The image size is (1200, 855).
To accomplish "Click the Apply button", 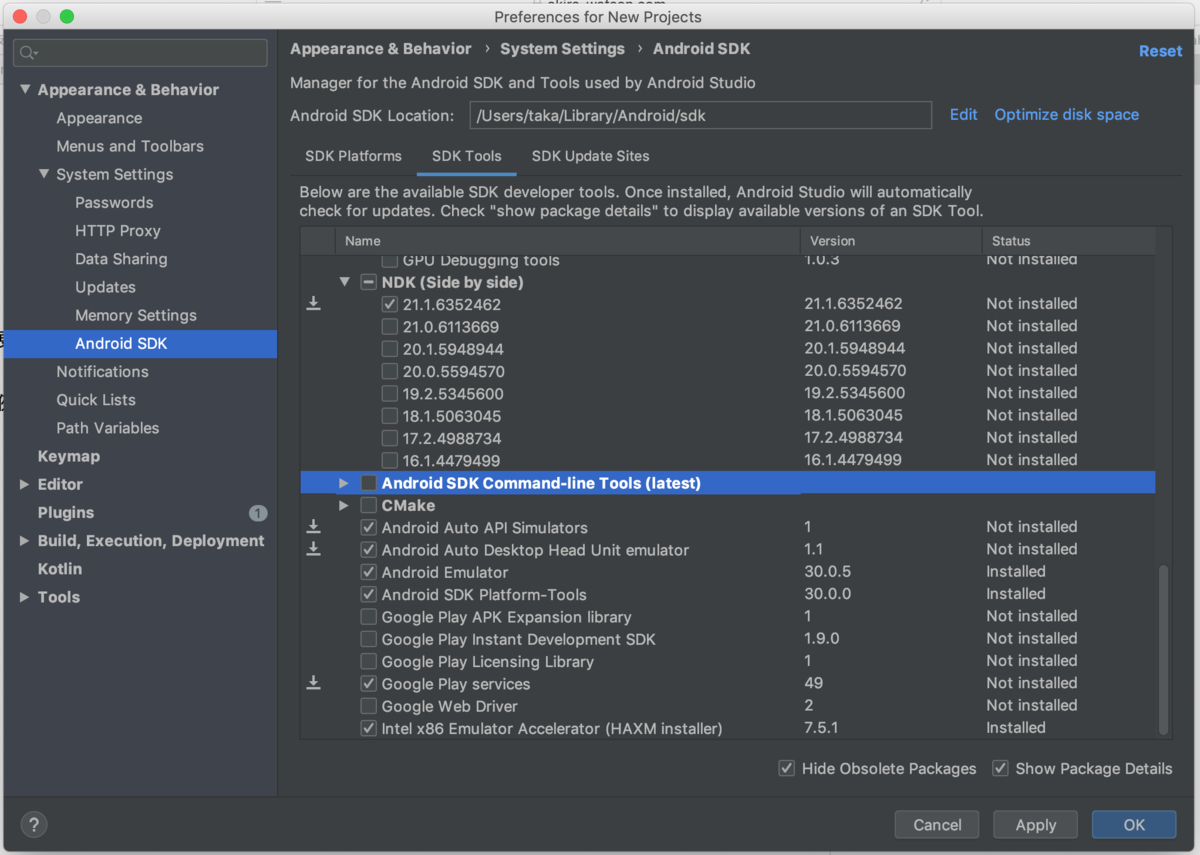I will pyautogui.click(x=1035, y=825).
